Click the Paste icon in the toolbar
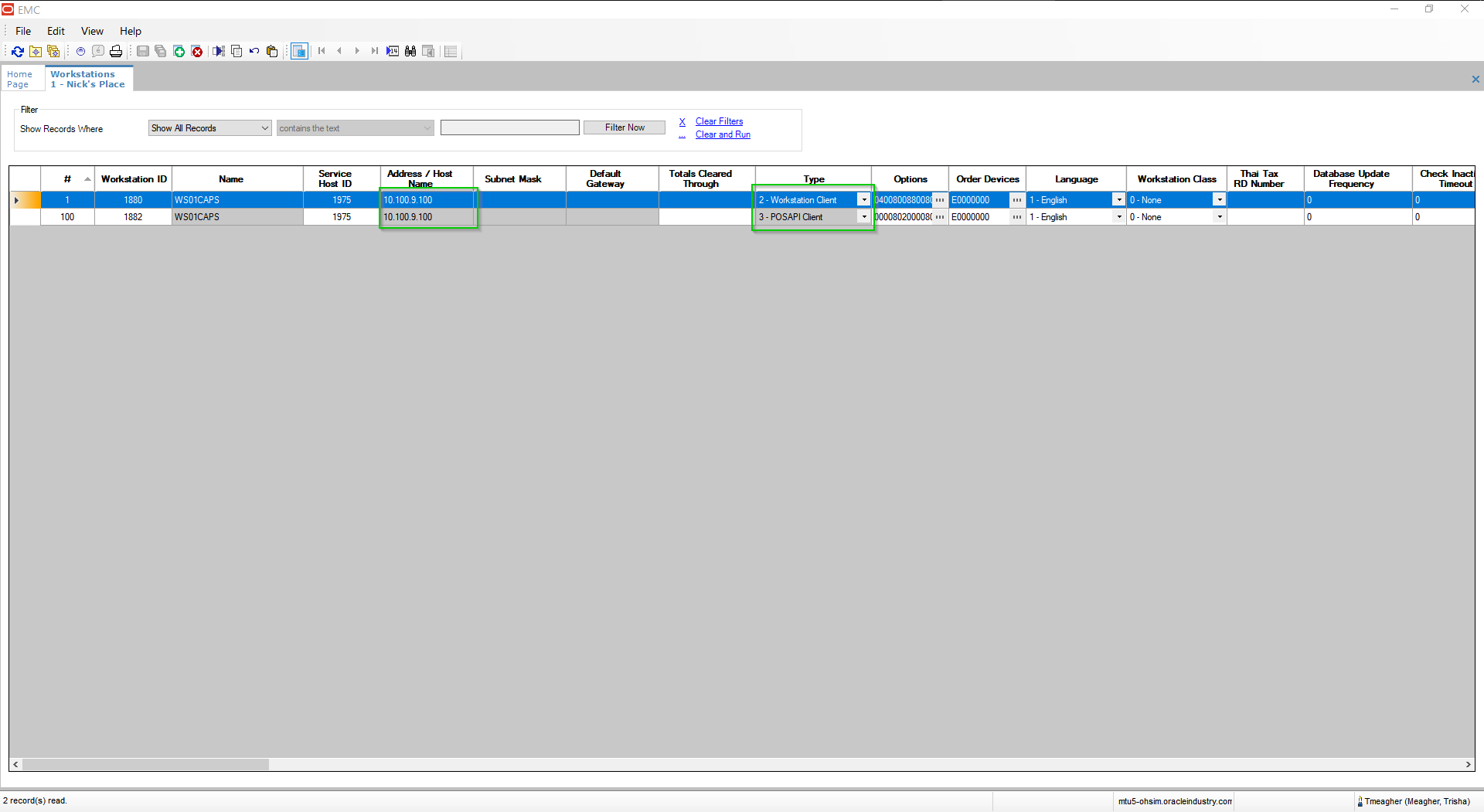The height and width of the screenshot is (812, 1484). coord(272,51)
